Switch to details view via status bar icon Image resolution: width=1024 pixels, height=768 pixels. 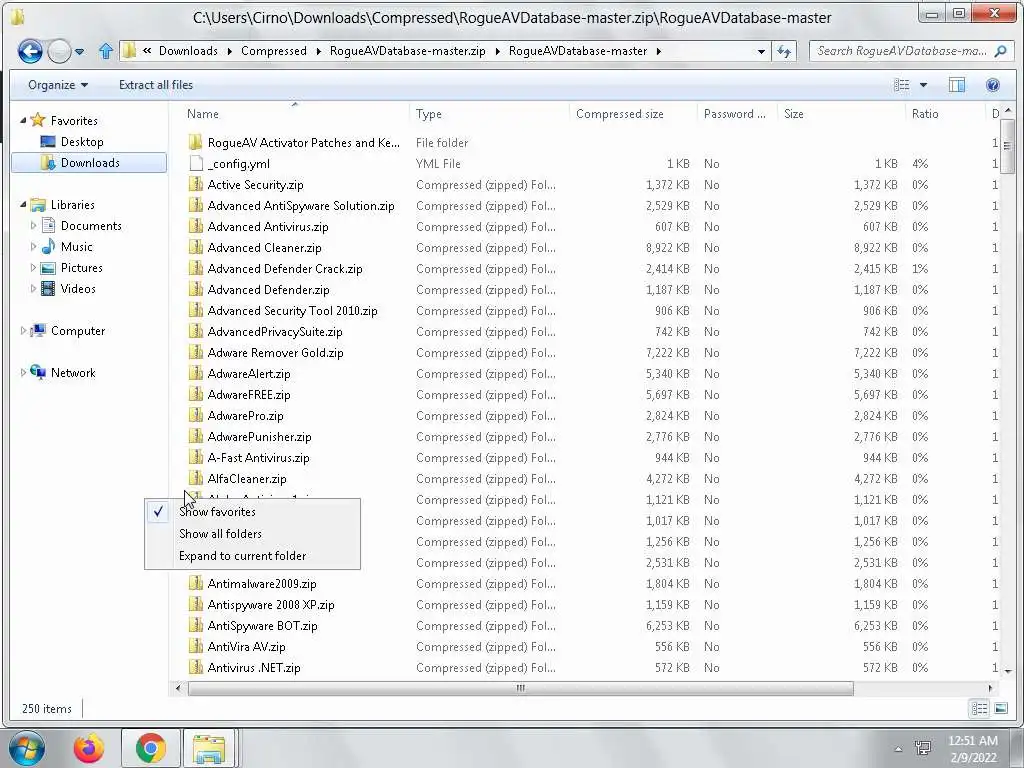tap(979, 708)
